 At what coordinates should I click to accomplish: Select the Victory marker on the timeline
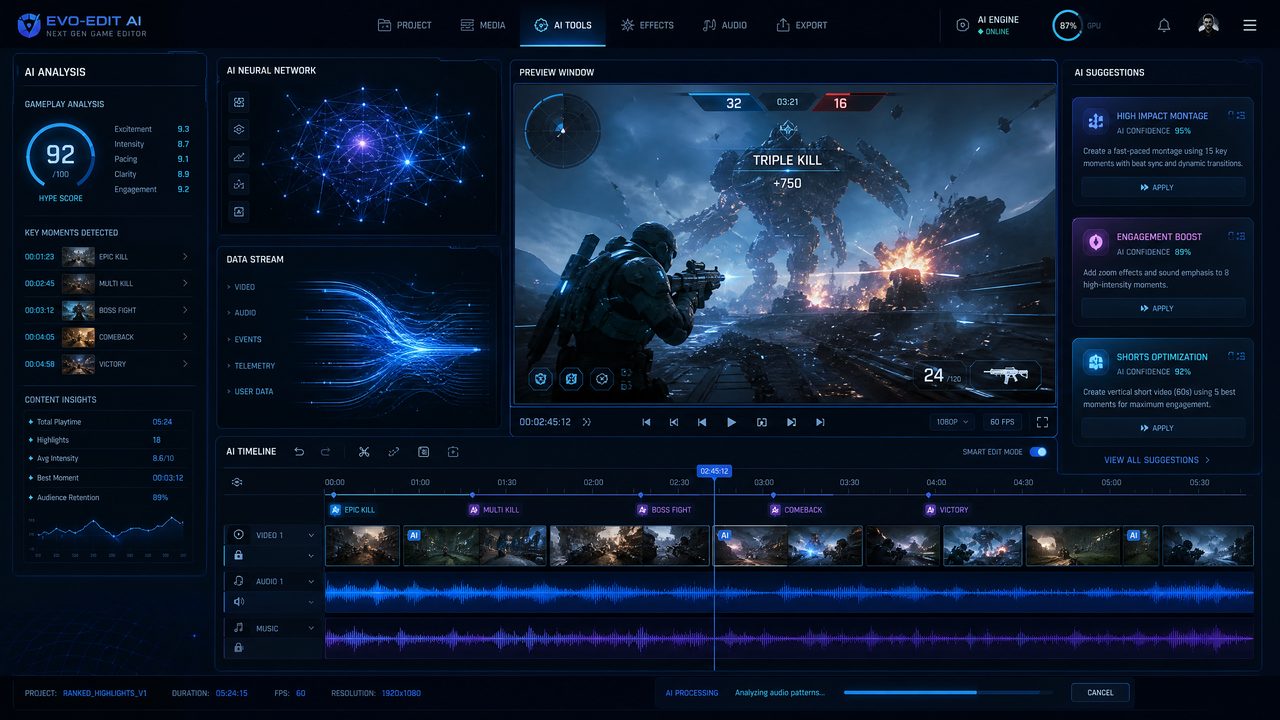tap(947, 510)
